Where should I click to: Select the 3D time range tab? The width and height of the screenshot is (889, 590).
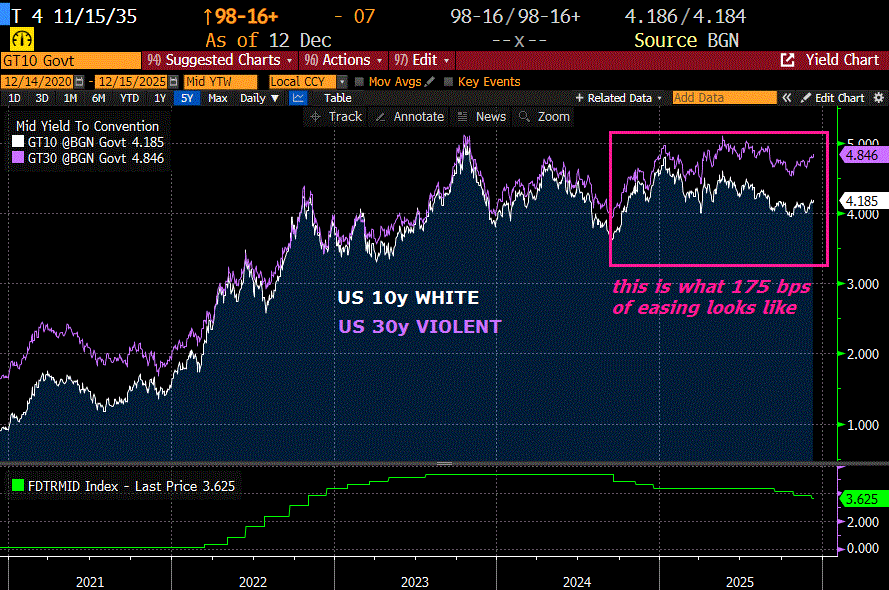coord(42,98)
